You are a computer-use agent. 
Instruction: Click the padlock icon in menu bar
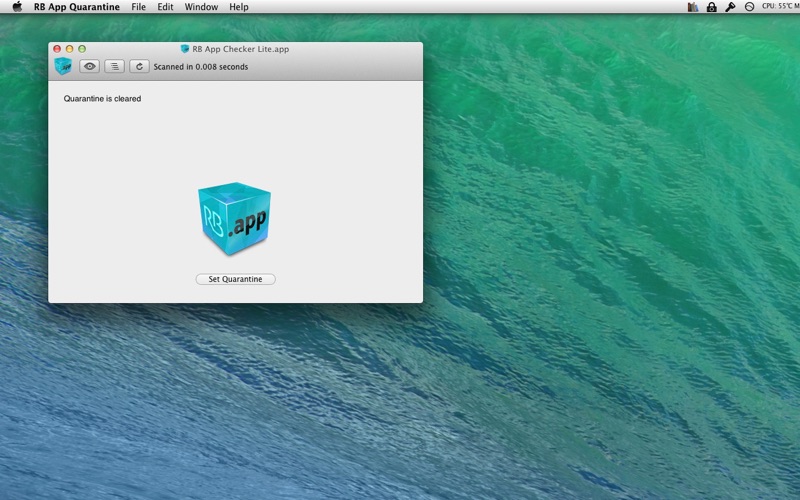(x=711, y=7)
